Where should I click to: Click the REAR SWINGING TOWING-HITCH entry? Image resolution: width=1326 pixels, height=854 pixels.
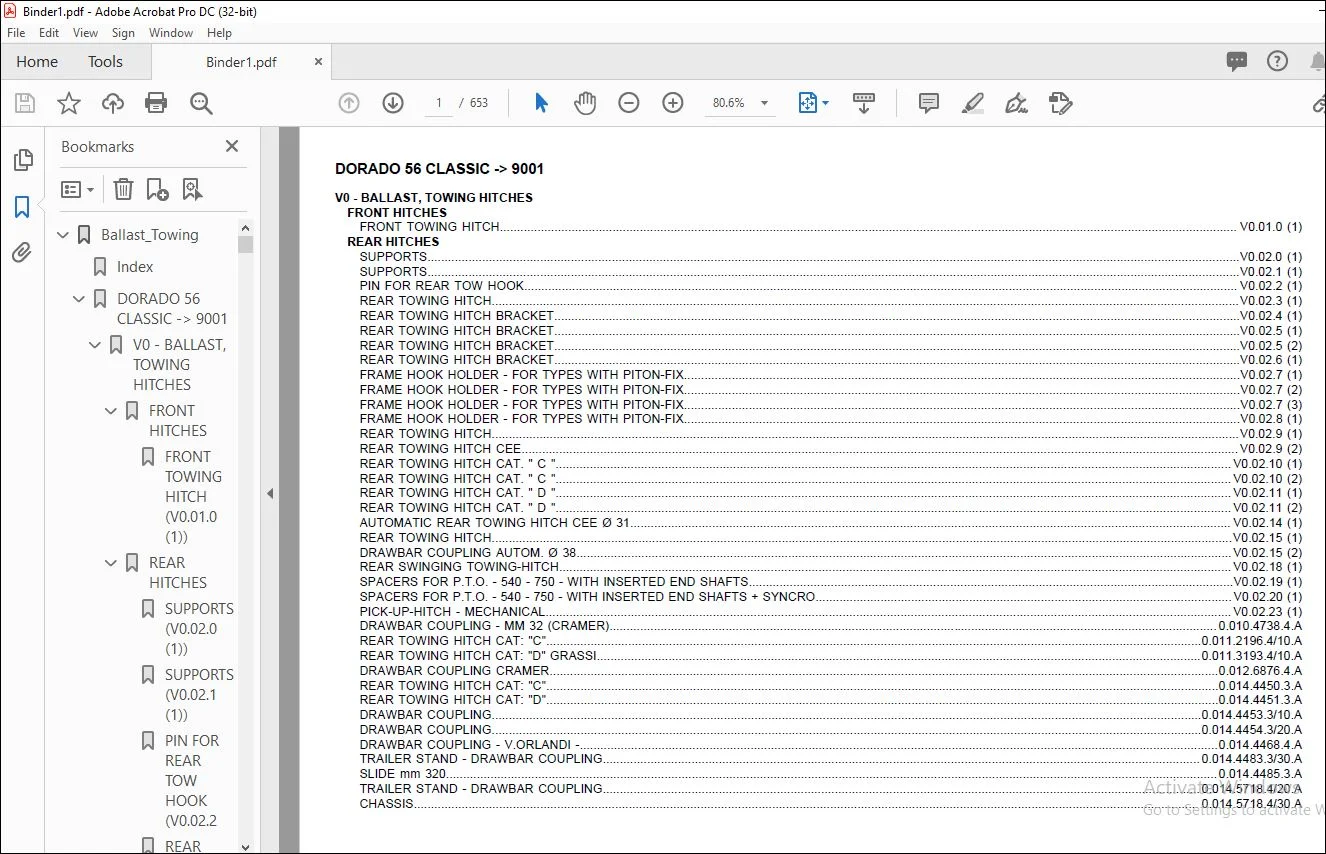click(x=831, y=567)
